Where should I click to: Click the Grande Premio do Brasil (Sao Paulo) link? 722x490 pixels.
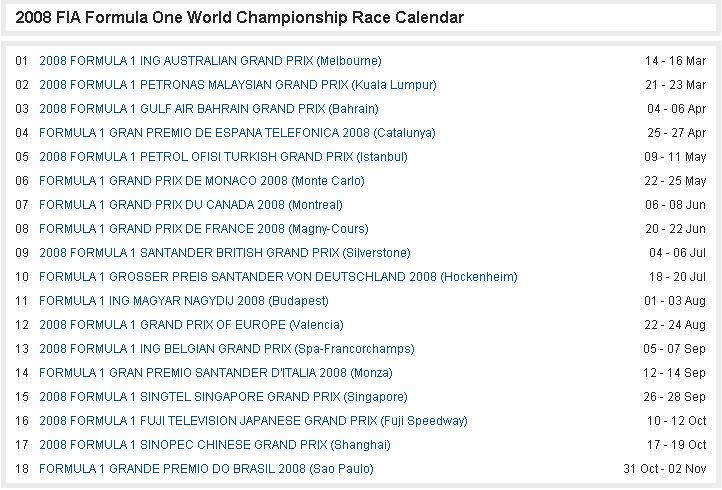(x=206, y=469)
